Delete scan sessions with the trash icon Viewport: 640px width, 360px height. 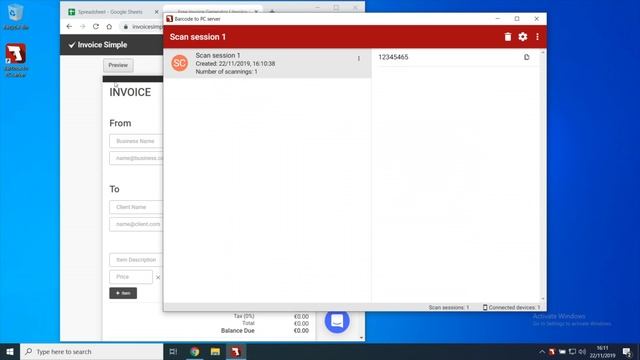click(x=507, y=37)
